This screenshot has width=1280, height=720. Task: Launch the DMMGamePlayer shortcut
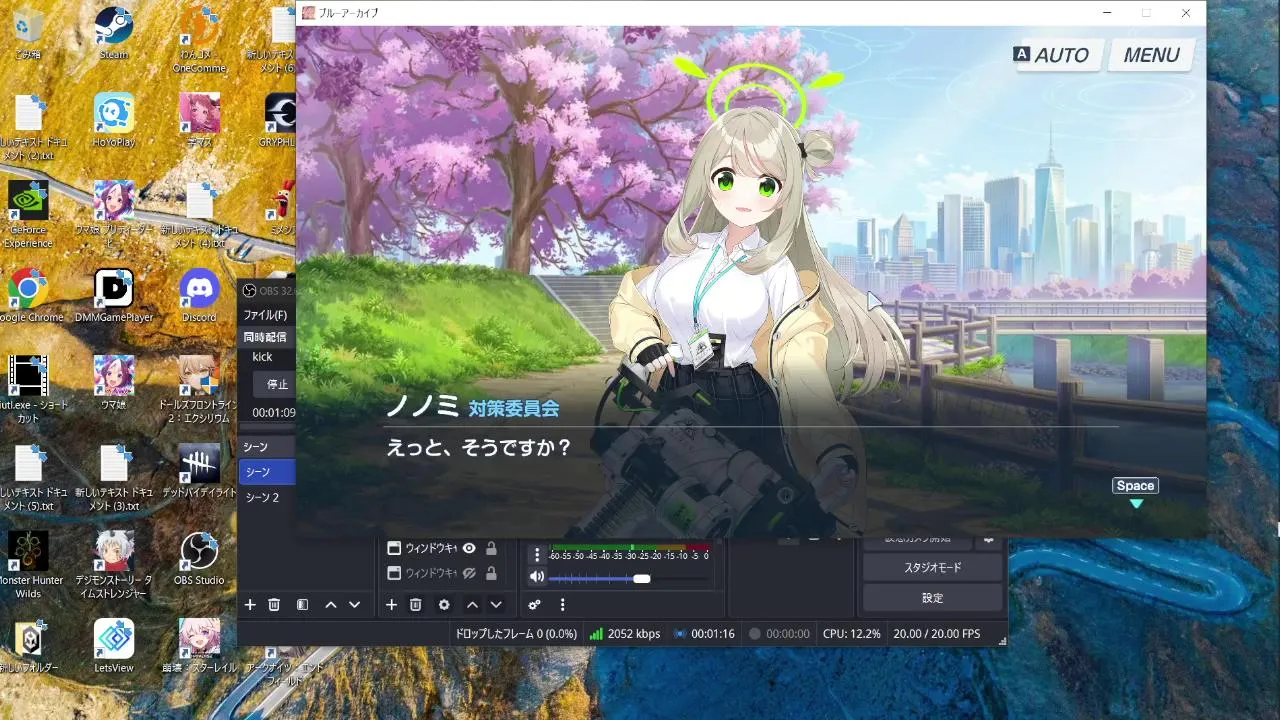[x=114, y=295]
